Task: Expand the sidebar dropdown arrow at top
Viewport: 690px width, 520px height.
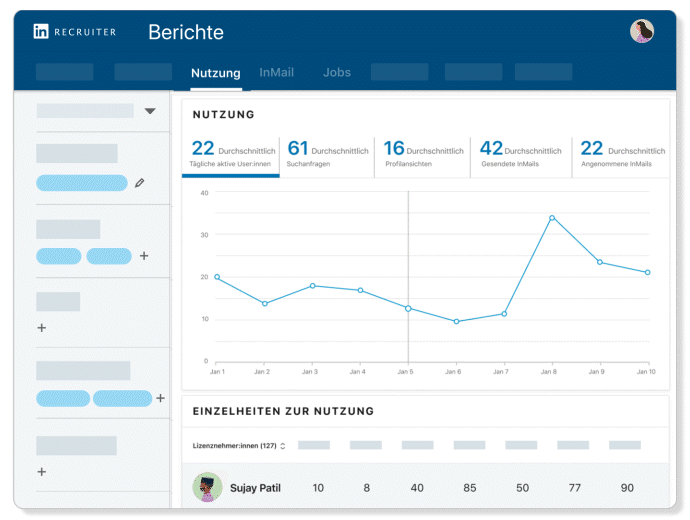Action: (x=150, y=111)
